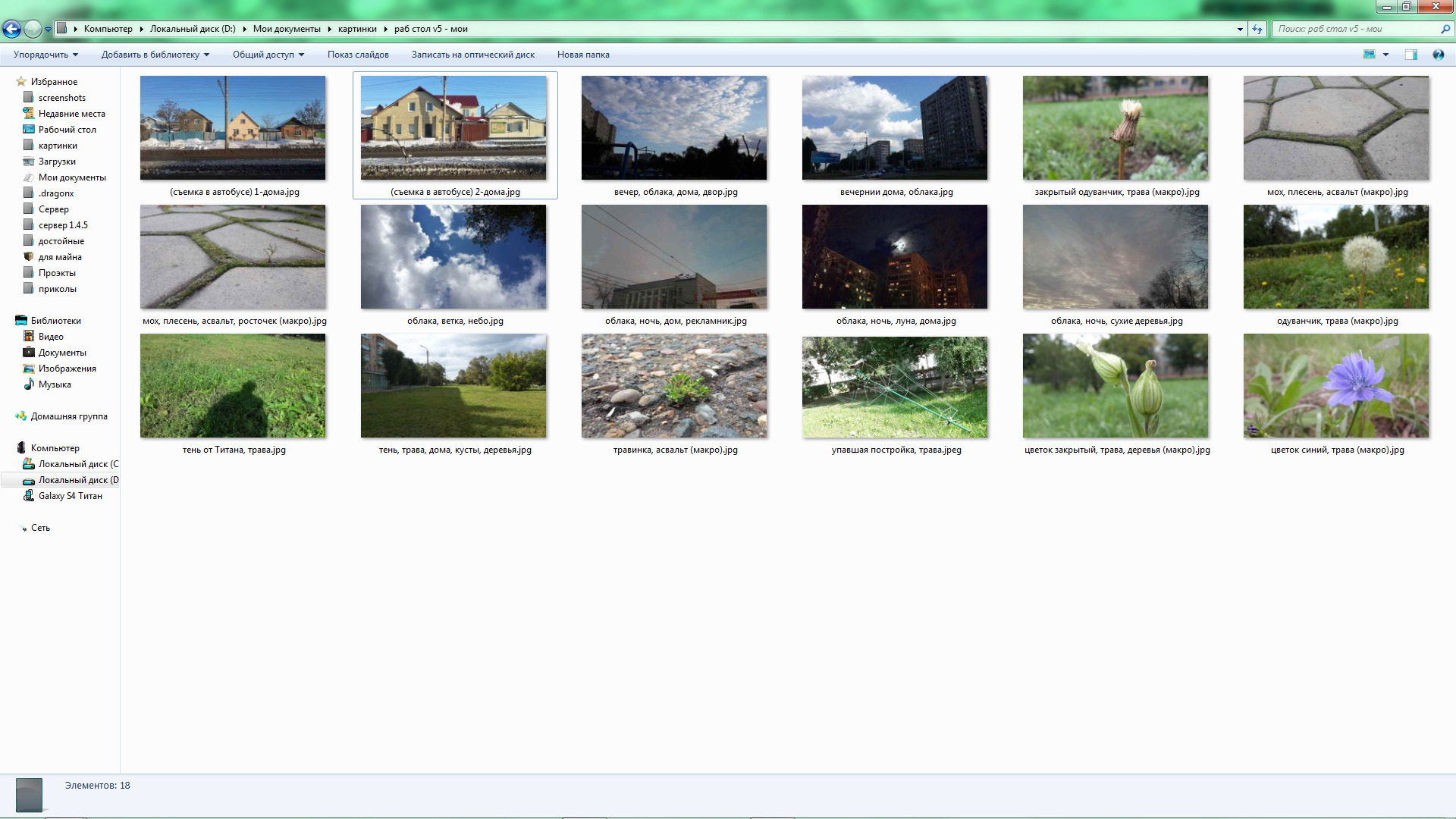Select the цветок синий, трава thumbnail
This screenshot has width=1456, height=819.
pos(1335,386)
